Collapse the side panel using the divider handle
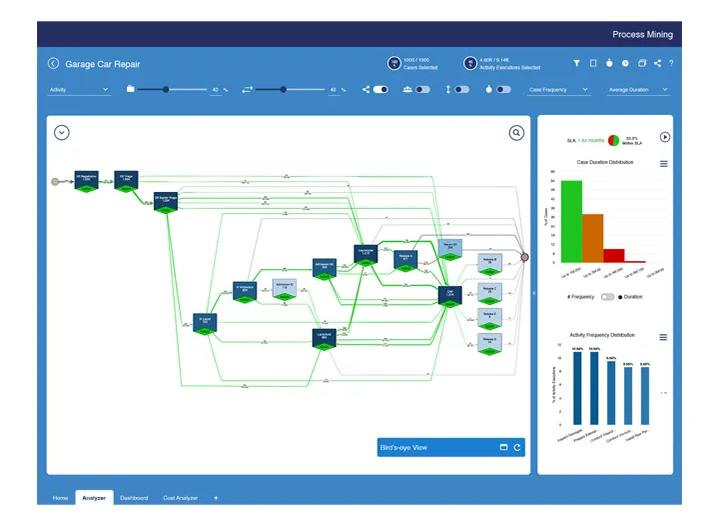 pyautogui.click(x=534, y=293)
